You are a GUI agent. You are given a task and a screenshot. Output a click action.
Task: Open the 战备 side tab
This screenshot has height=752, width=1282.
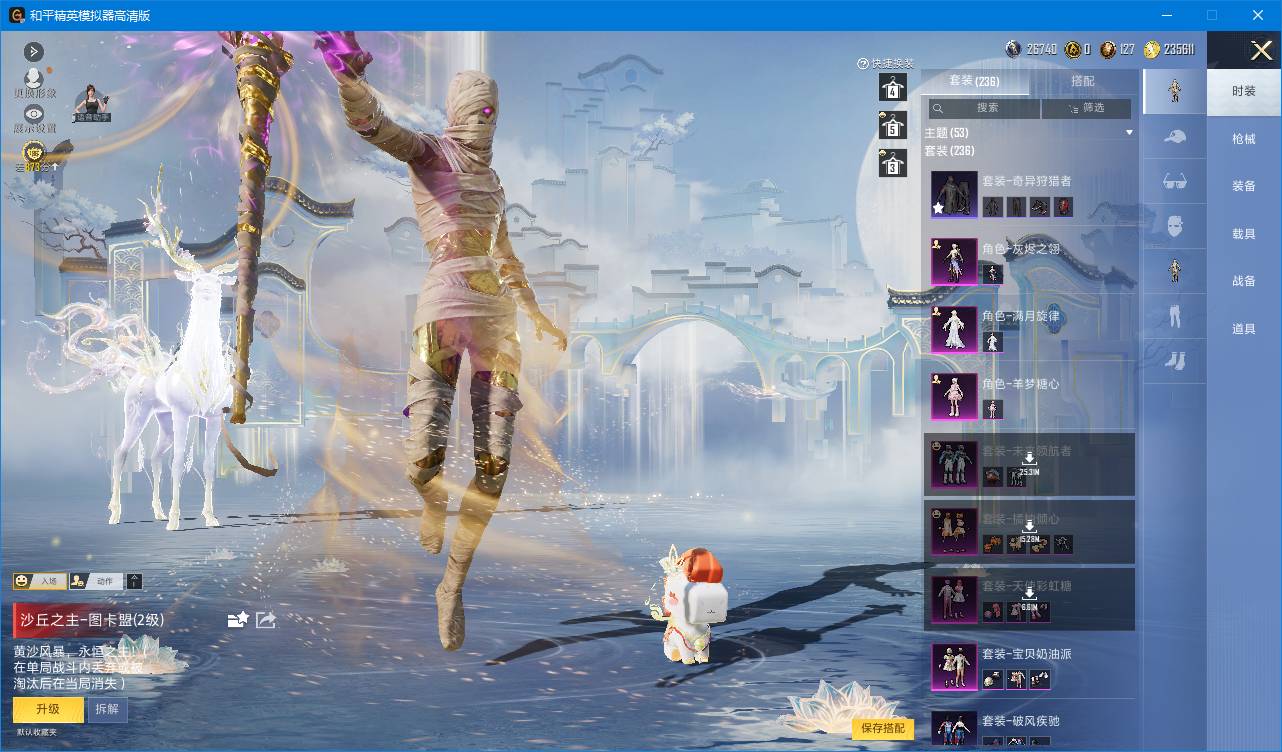(x=1244, y=281)
